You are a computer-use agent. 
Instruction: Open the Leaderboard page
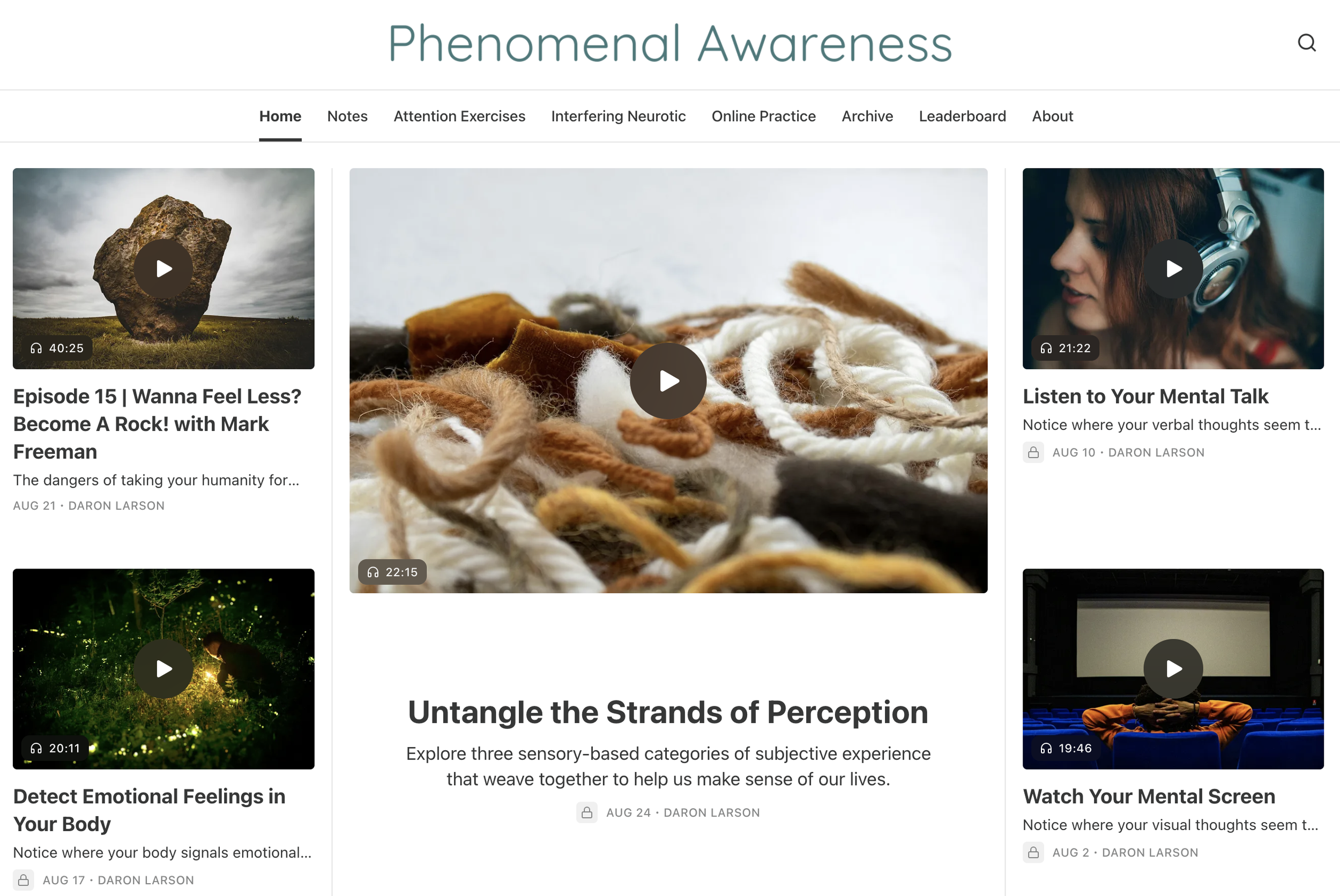[x=962, y=116]
